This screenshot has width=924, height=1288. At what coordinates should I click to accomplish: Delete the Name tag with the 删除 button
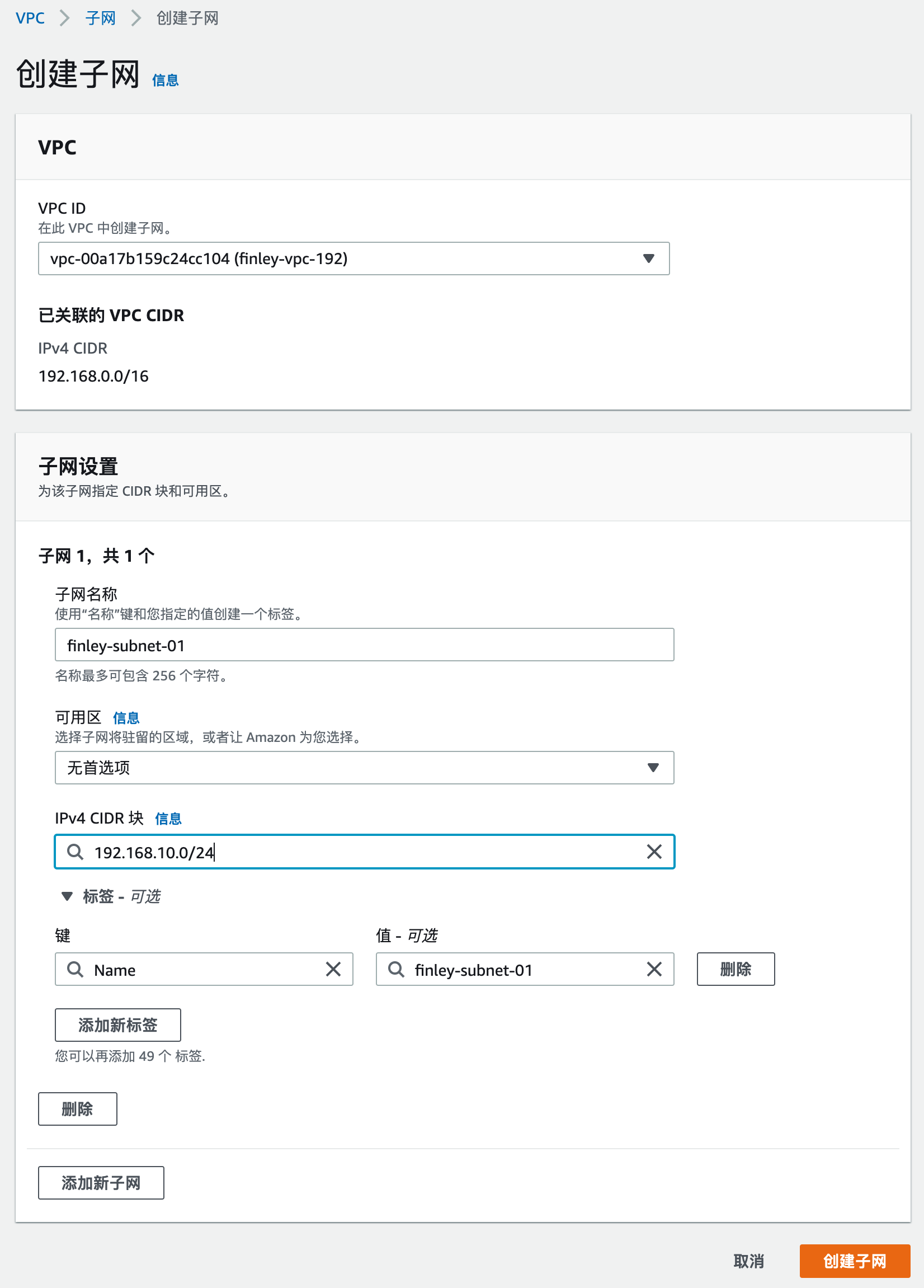(x=736, y=970)
